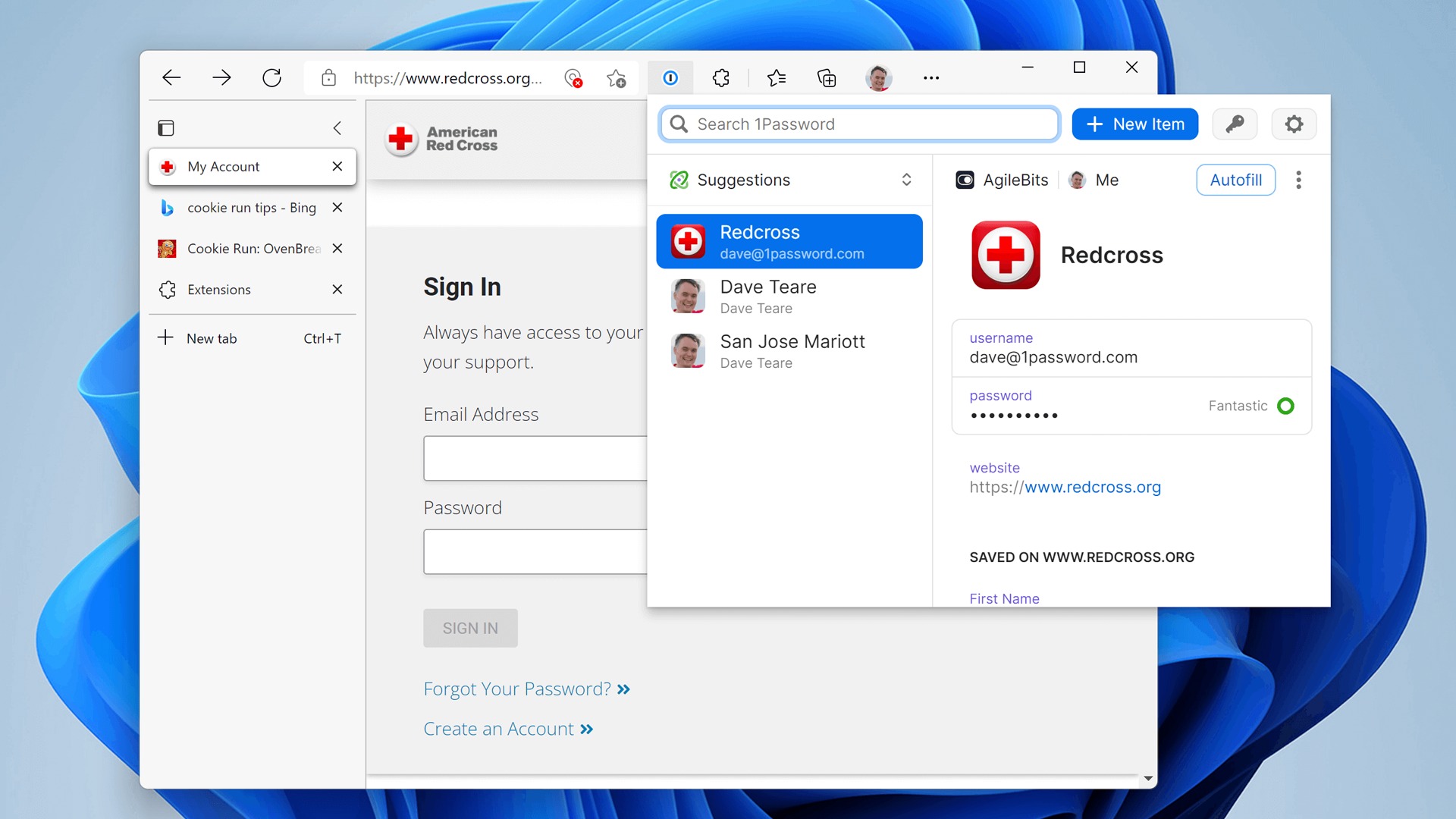
Task: Select the Dave Teare identity item
Action: (789, 296)
